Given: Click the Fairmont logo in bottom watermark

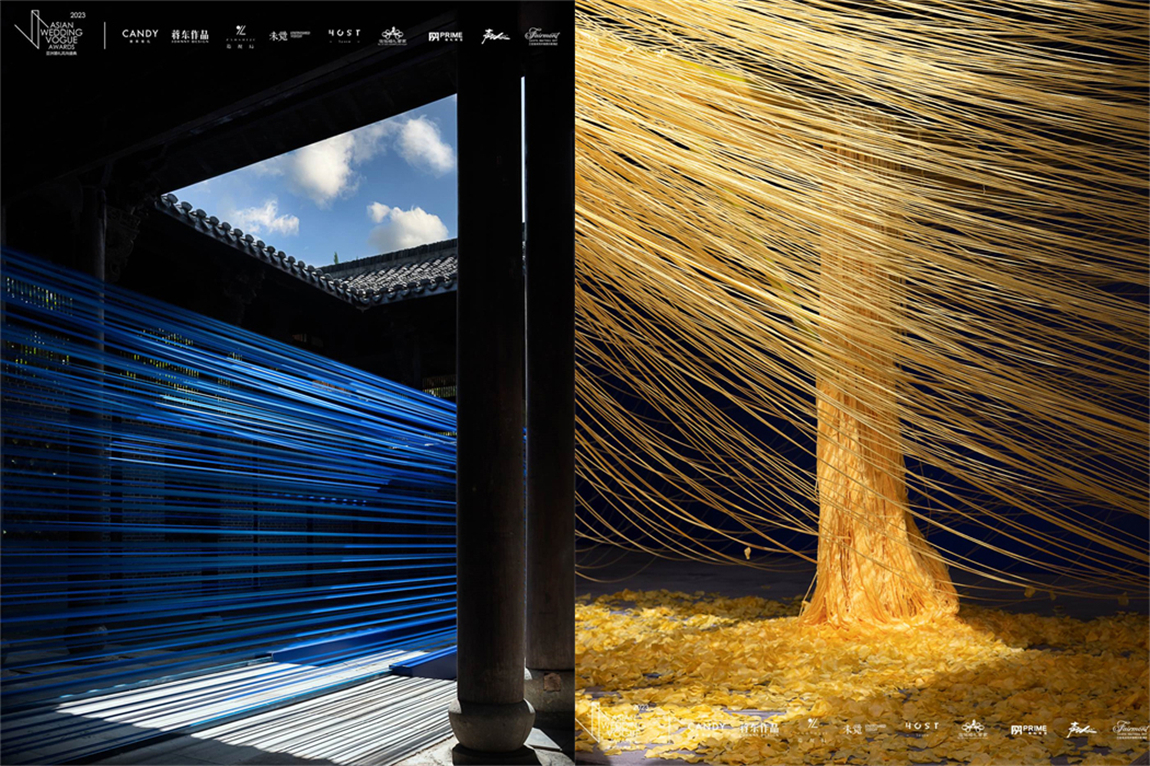Looking at the screenshot, I should tap(1131, 729).
